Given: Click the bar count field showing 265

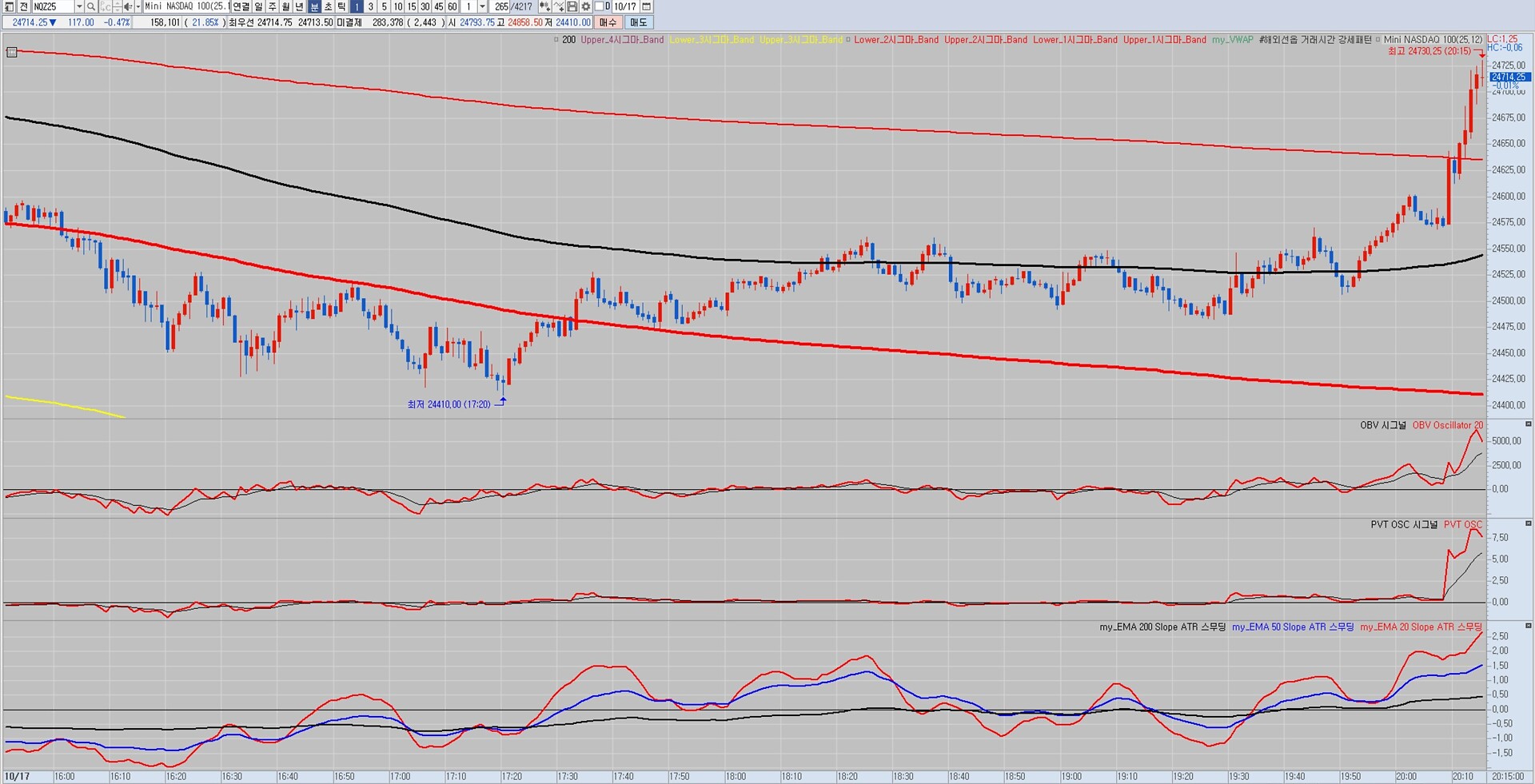Looking at the screenshot, I should tap(501, 6).
